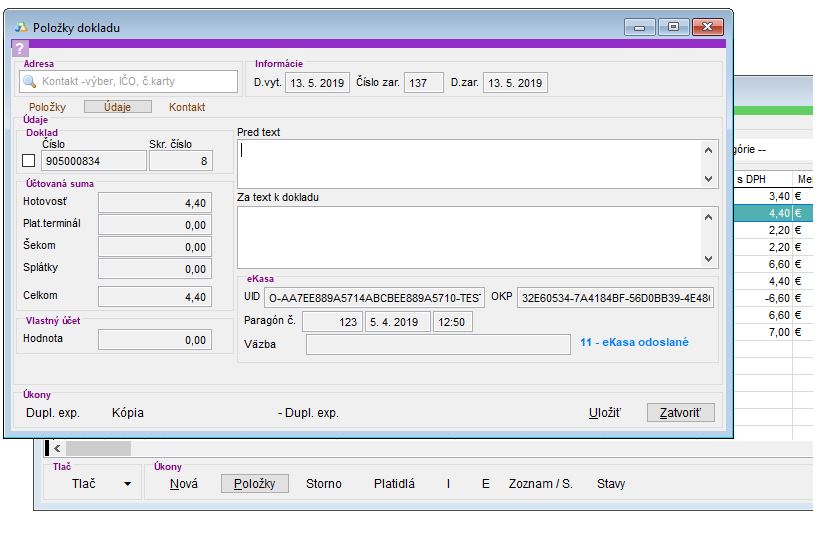823x533 pixels.
Task: Click Storno in the bottom toolbar
Action: coord(323,484)
